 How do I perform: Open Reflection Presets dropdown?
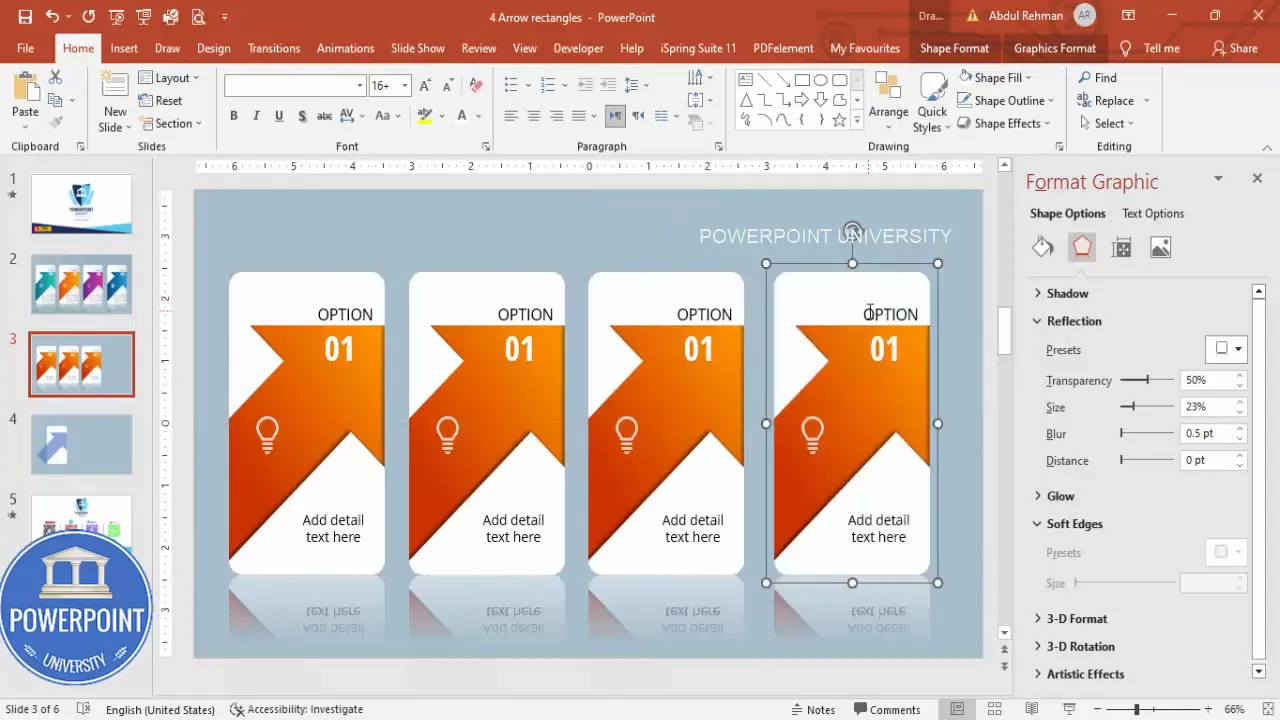(1227, 349)
